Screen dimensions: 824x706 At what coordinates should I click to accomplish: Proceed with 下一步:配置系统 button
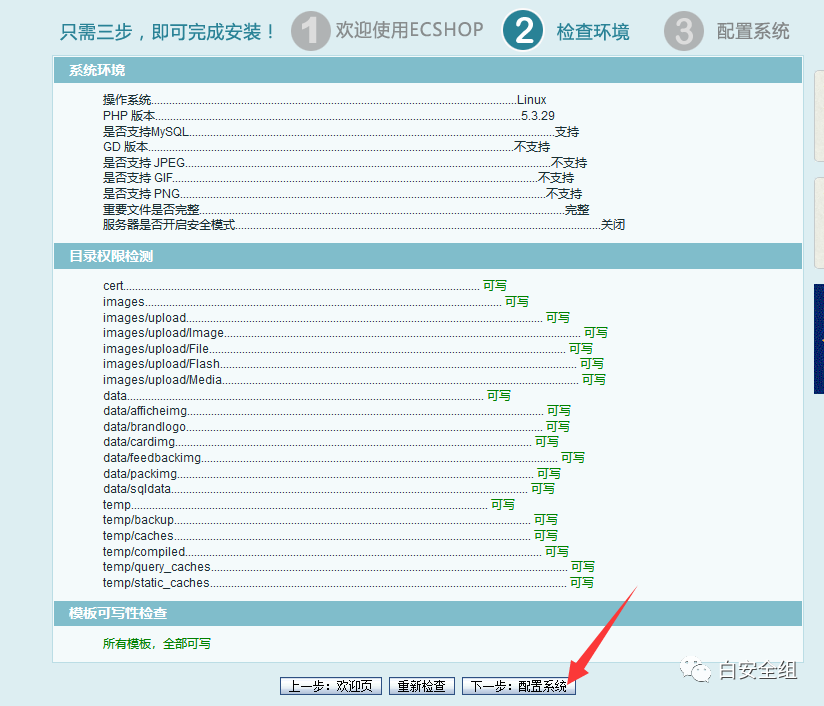coord(519,686)
